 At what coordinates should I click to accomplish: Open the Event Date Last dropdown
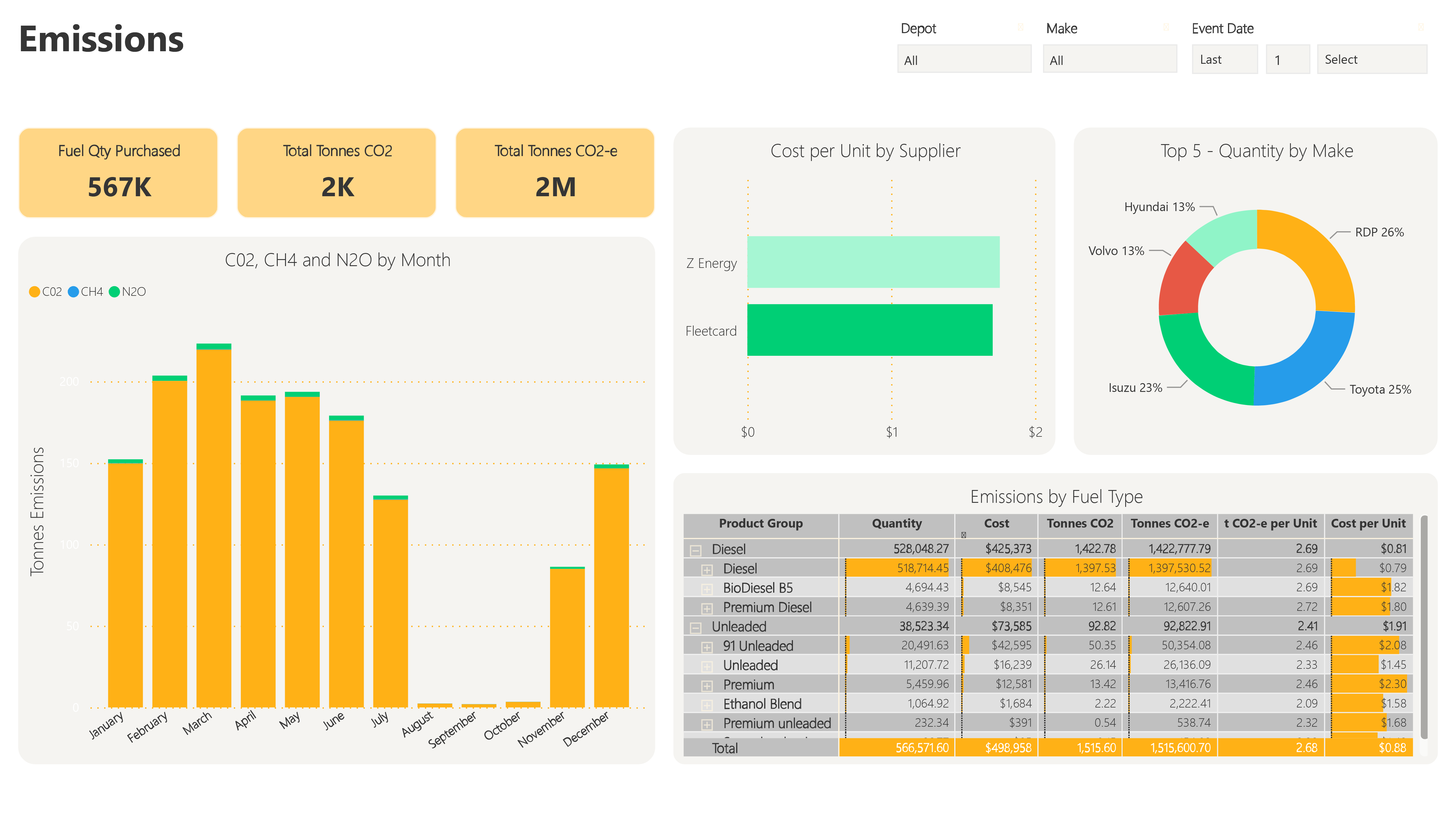1225,59
